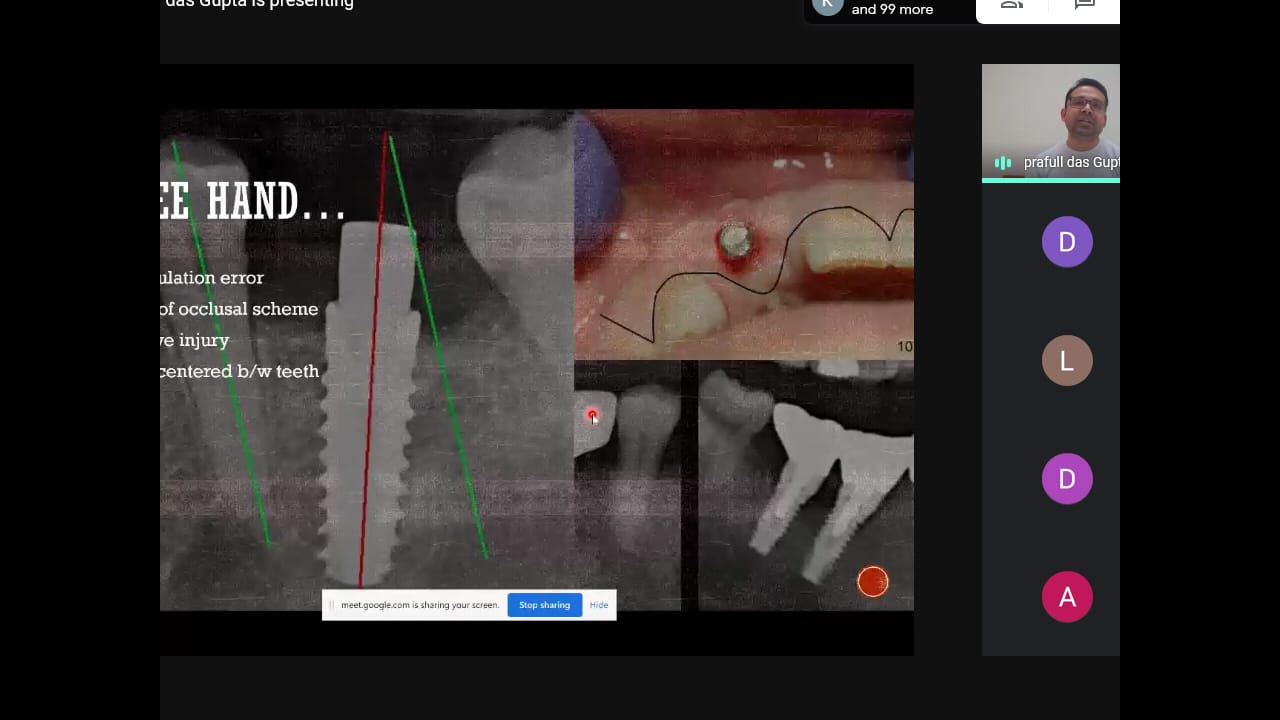1280x720 pixels.
Task: Open the chat messages icon
Action: click(1084, 6)
